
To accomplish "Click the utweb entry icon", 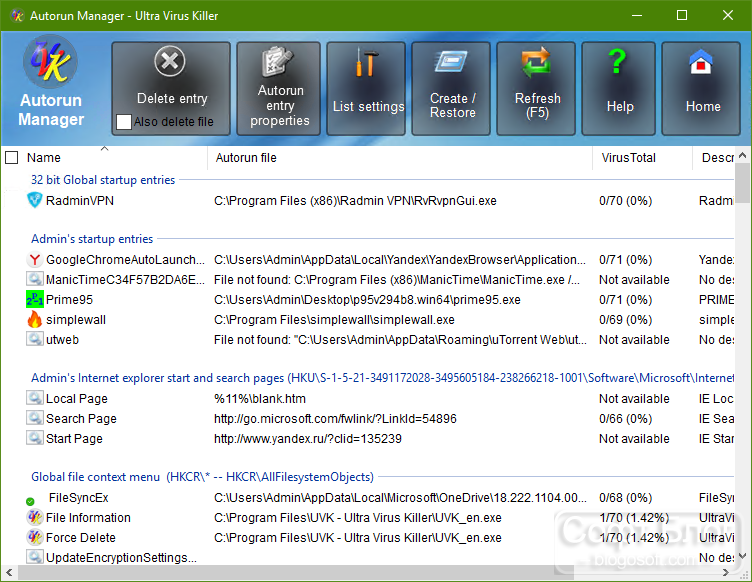I will pyautogui.click(x=35, y=339).
